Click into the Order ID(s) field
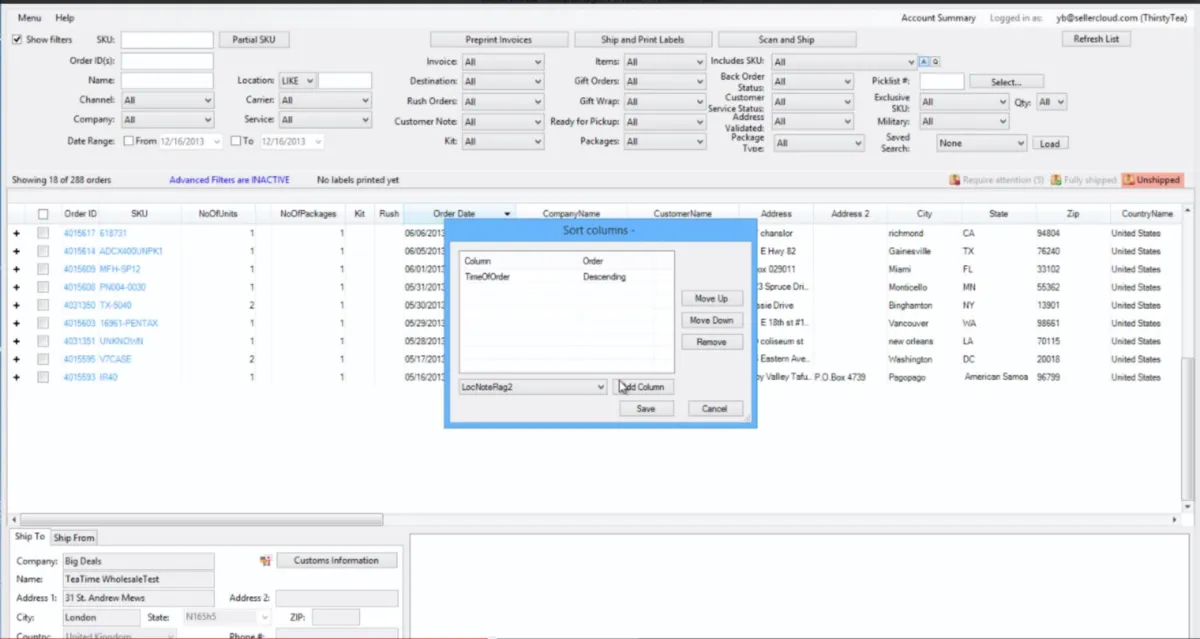This screenshot has height=639, width=1200. [167, 61]
